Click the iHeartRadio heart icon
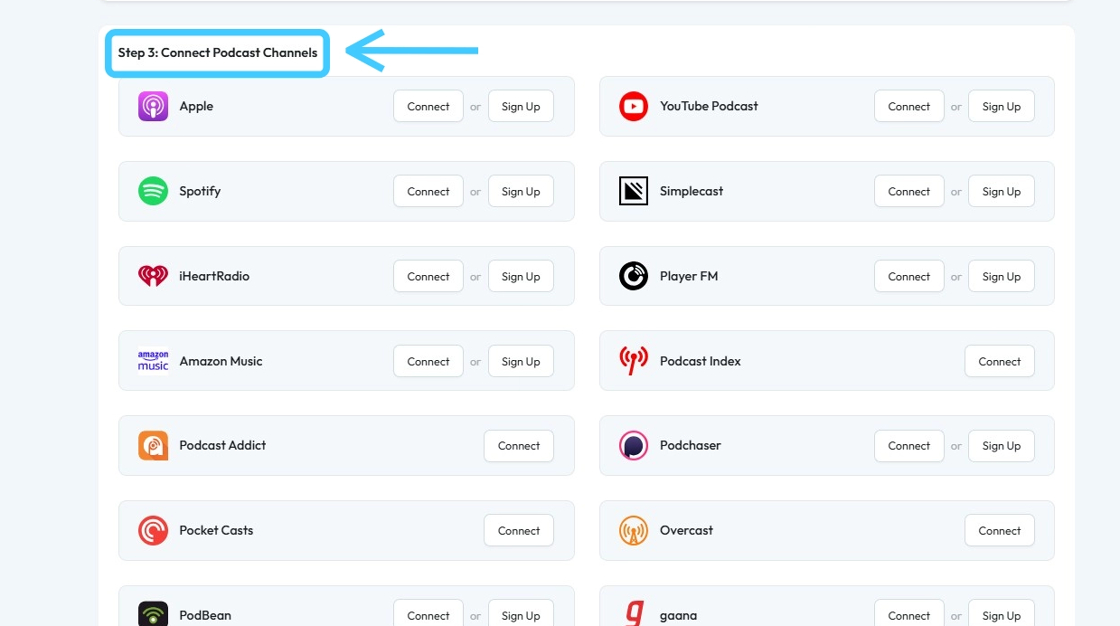This screenshot has height=626, width=1120. [153, 276]
